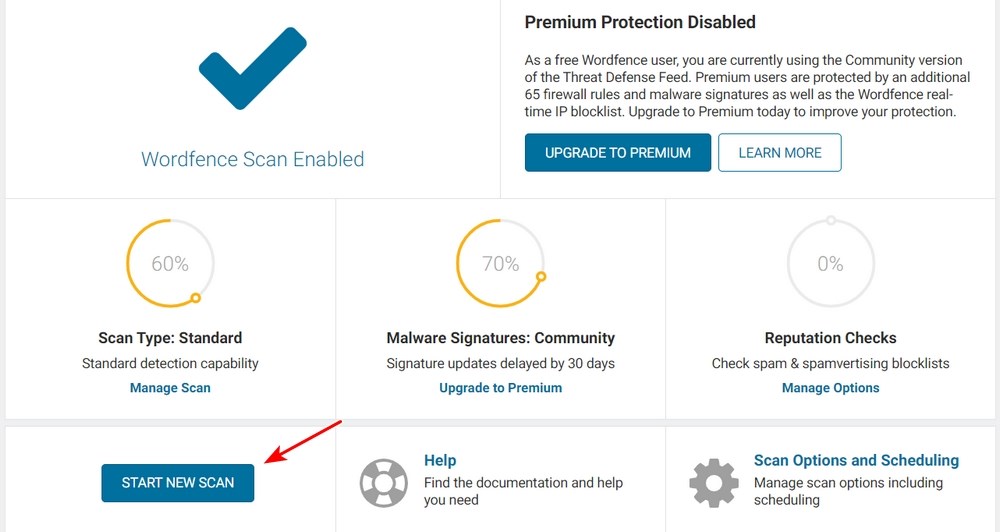This screenshot has width=1000, height=532.
Task: Open the Help documentation link
Action: (440, 461)
